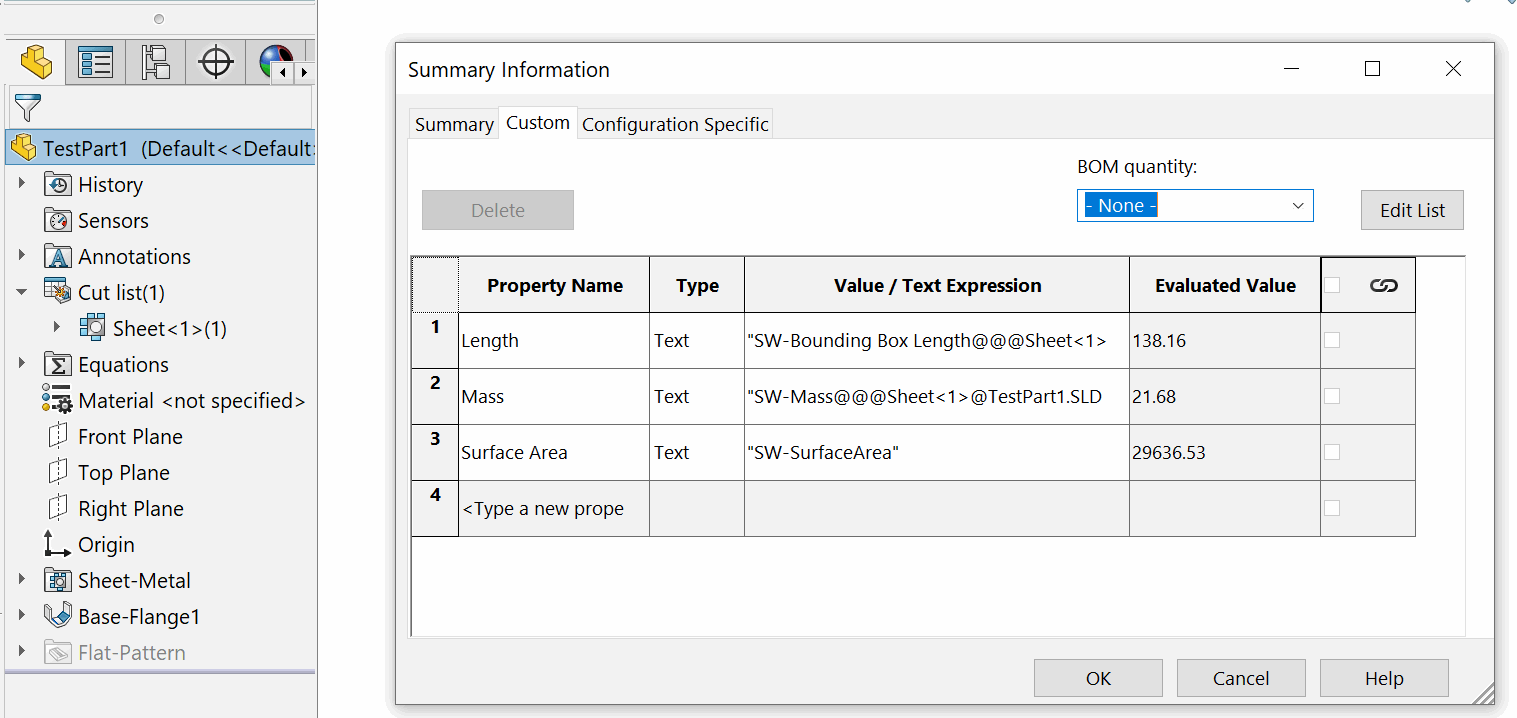Select row header number 2

point(435,396)
